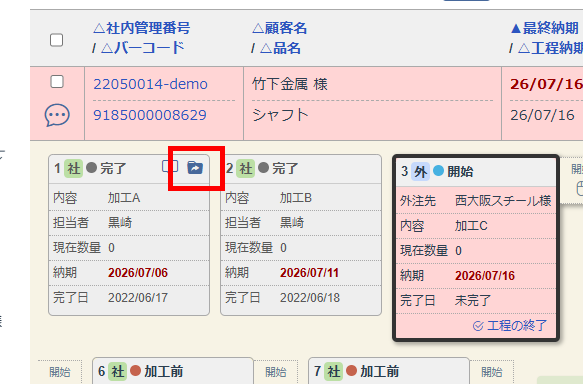The width and height of the screenshot is (583, 384).
Task: Select completion date 2022/06/18 on card 2
Action: pos(310,298)
